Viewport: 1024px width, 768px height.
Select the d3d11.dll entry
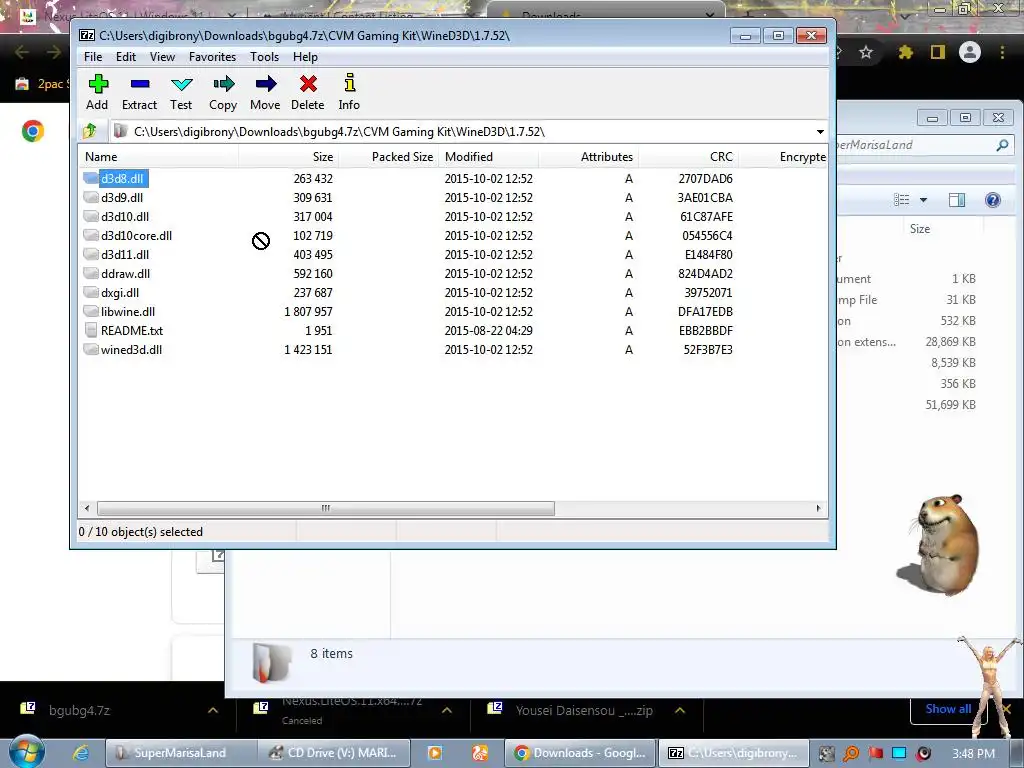pyautogui.click(x=125, y=255)
